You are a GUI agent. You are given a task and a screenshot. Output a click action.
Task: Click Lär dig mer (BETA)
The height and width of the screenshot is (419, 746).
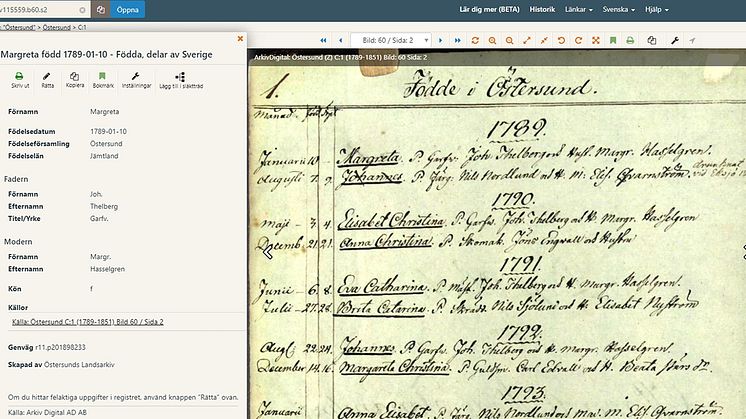click(x=489, y=9)
